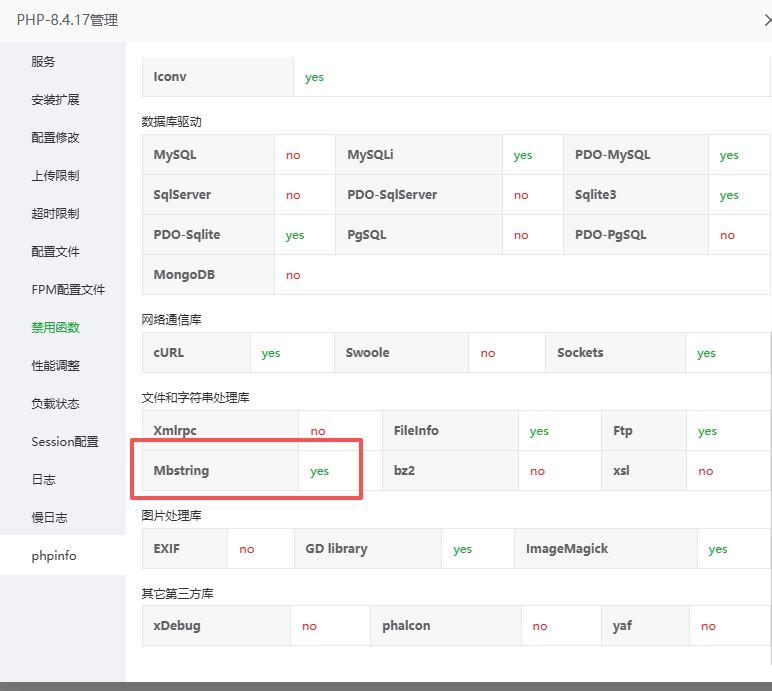Screen dimensions: 772x691
Task: Go to 安装扩展 in the sidebar
Action: point(55,100)
